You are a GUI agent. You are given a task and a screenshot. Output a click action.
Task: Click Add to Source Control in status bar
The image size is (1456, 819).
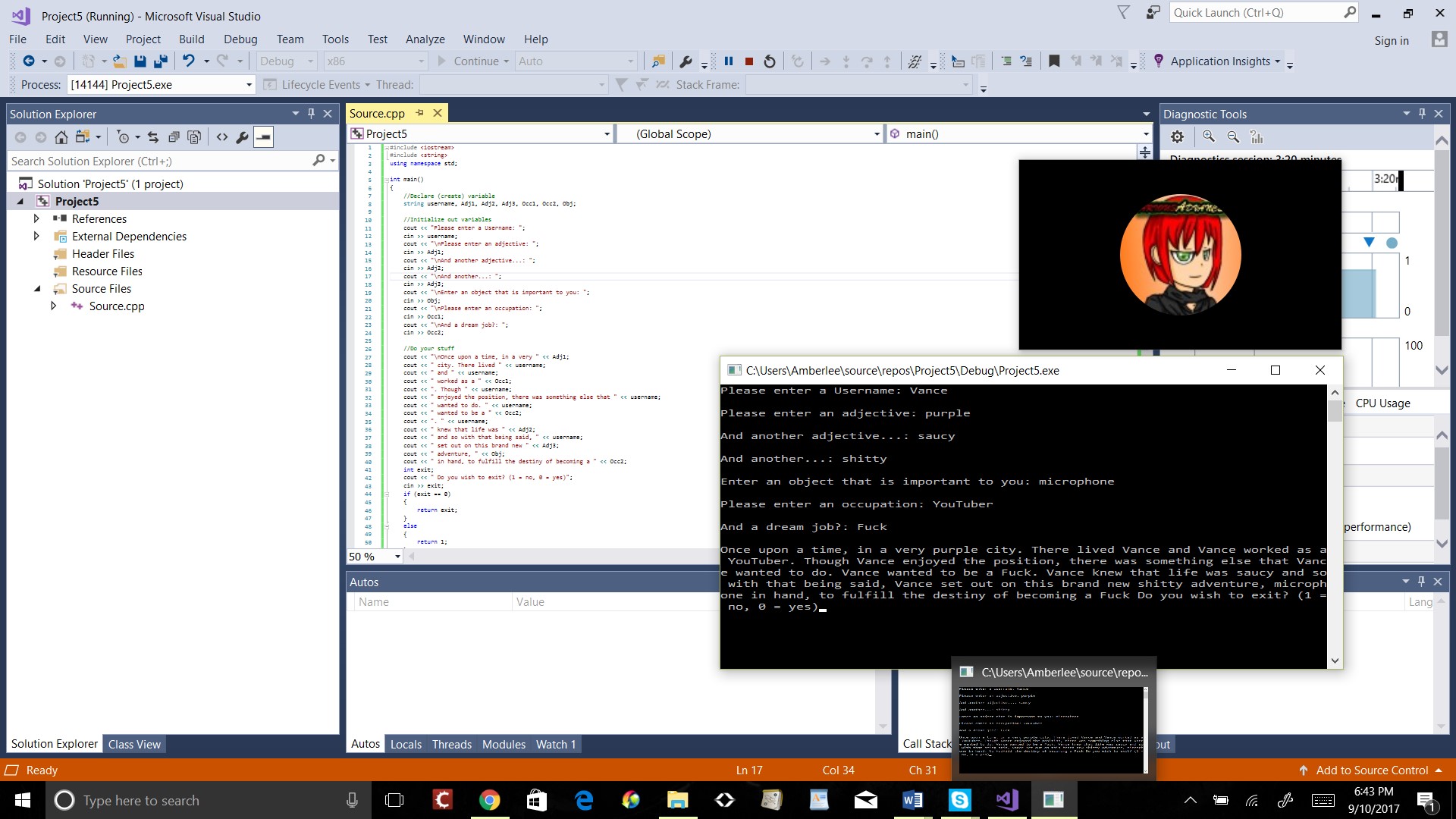(1372, 770)
